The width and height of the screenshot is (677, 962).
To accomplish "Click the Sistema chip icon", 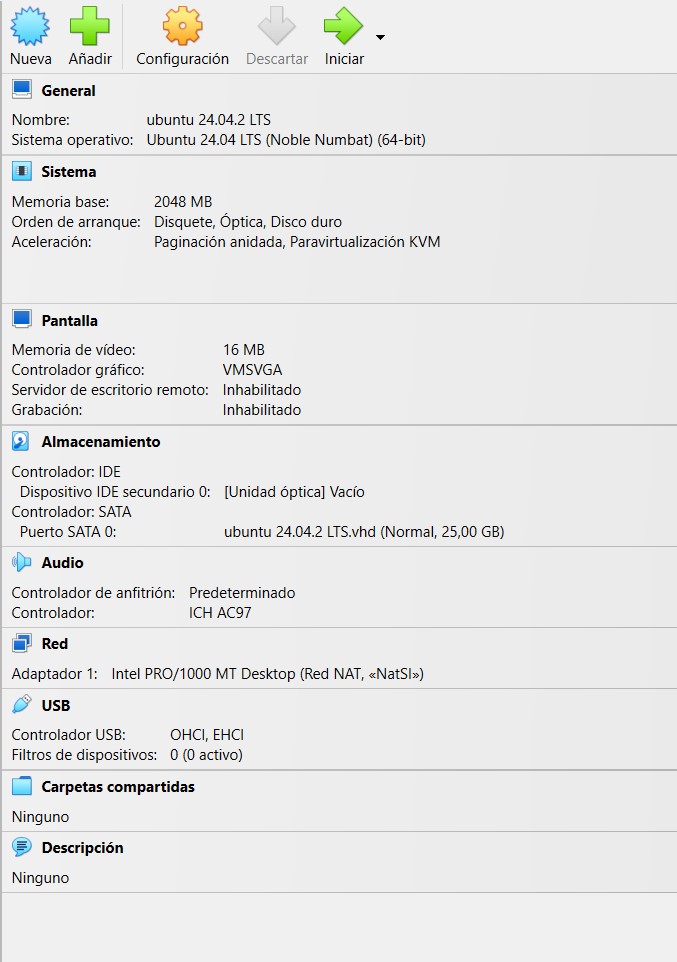I will (21, 171).
